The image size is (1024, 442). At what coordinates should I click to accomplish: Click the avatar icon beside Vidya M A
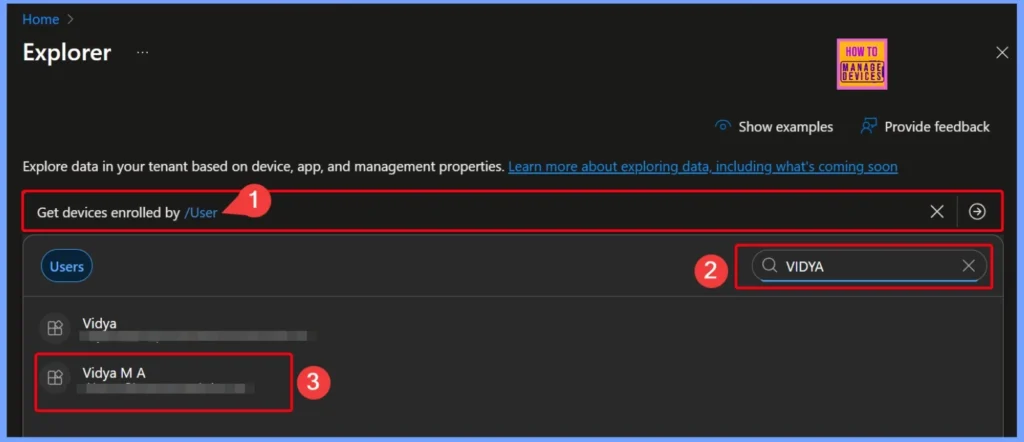pos(55,377)
